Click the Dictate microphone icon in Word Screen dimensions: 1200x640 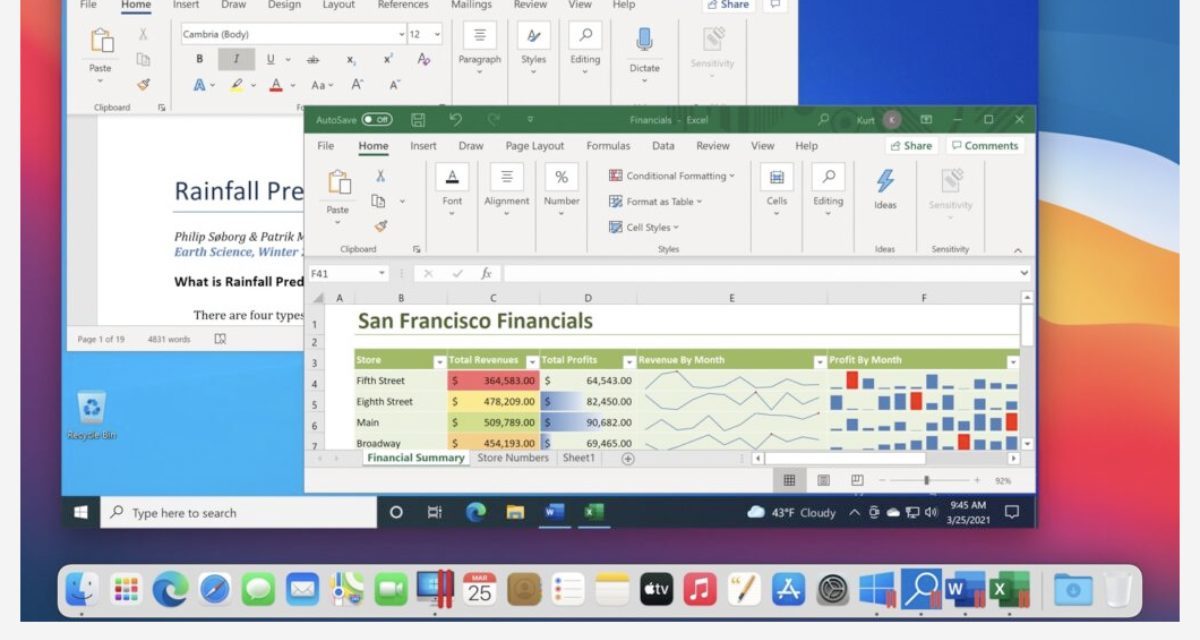[x=644, y=40]
